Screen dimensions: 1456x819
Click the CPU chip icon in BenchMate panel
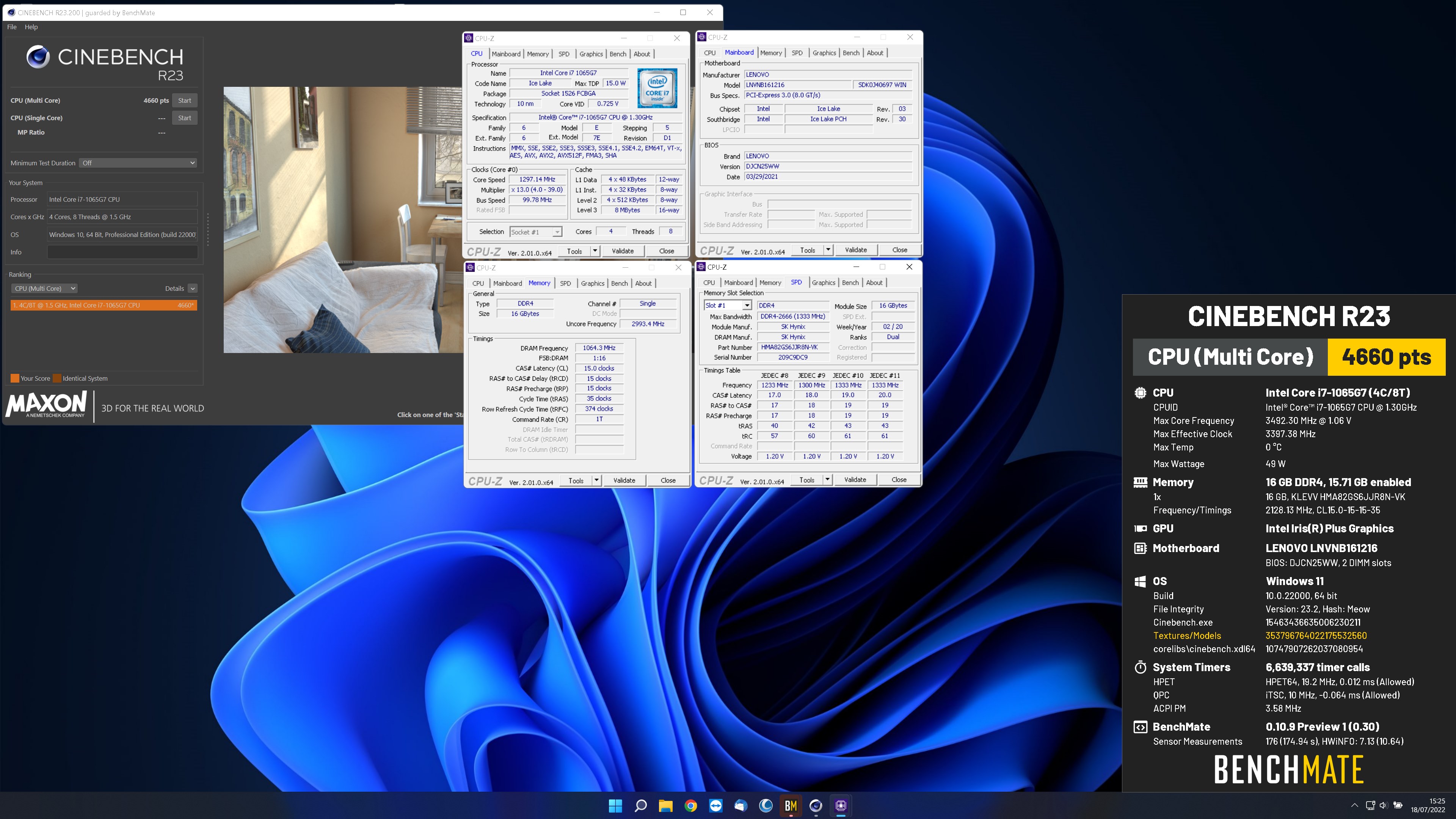tap(1140, 393)
